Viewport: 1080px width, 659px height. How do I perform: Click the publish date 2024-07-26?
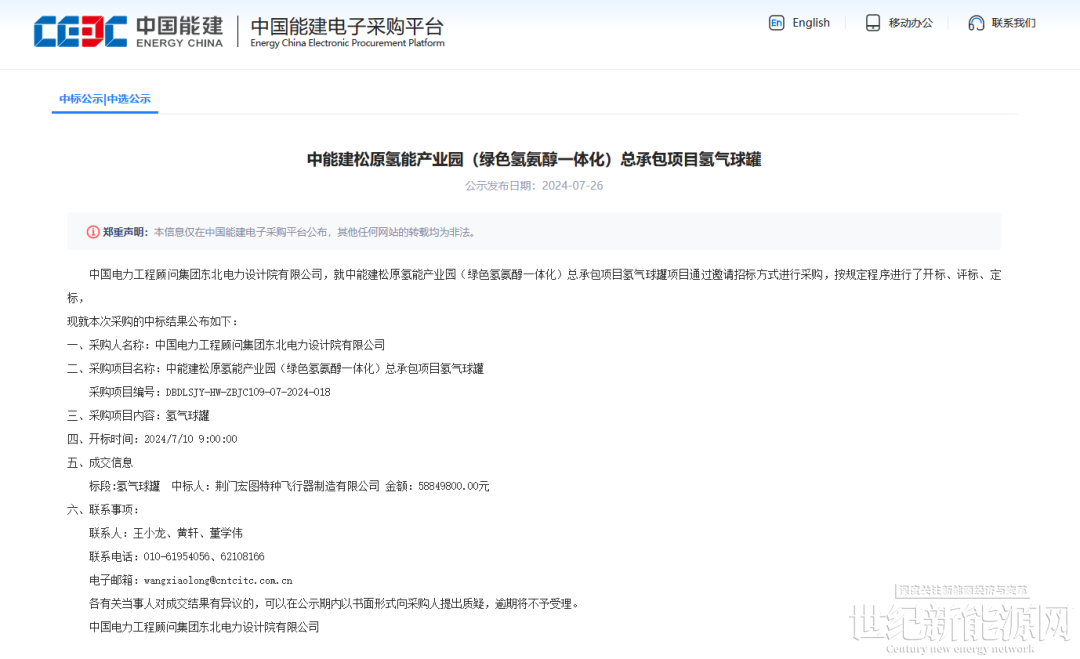[x=572, y=186]
